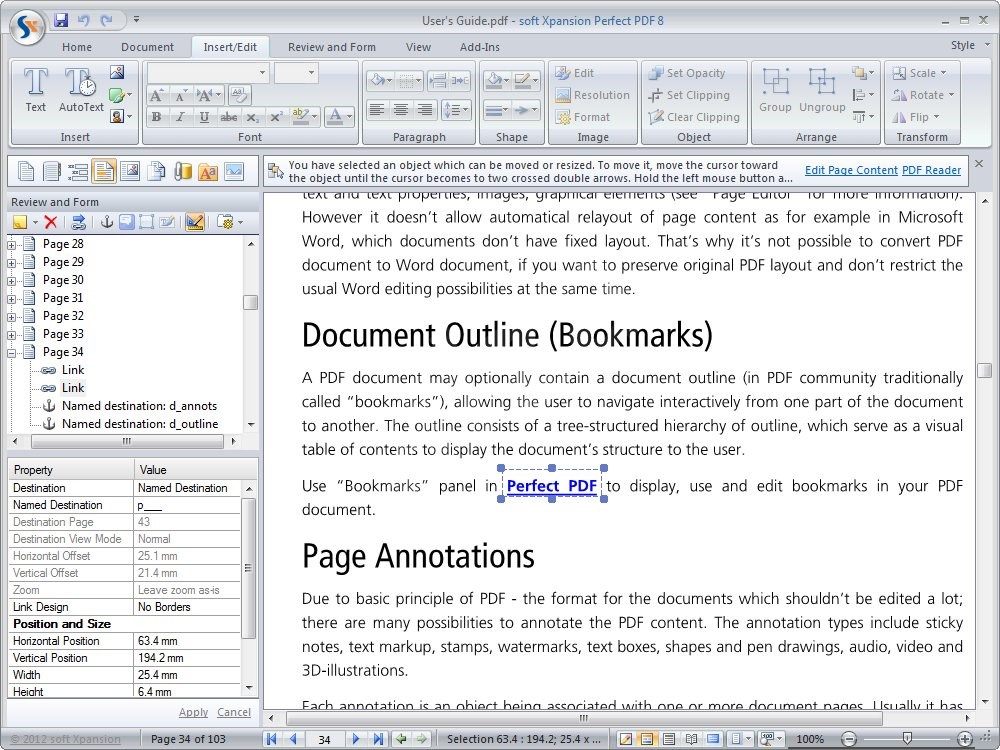Click the anchor named destination icon
Image resolution: width=1000 pixels, height=750 pixels.
pos(107,222)
